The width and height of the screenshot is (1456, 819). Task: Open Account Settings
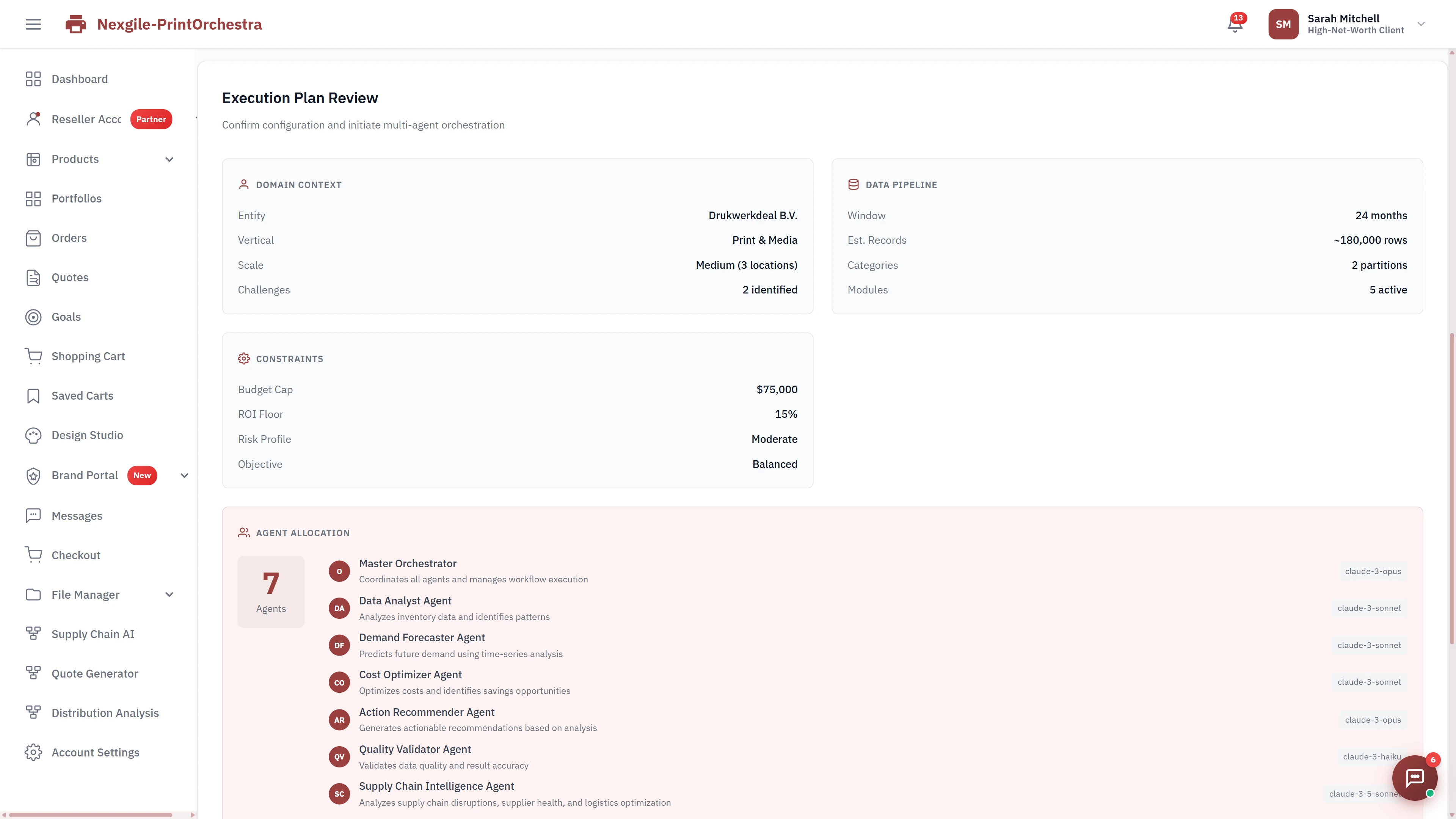(x=96, y=752)
